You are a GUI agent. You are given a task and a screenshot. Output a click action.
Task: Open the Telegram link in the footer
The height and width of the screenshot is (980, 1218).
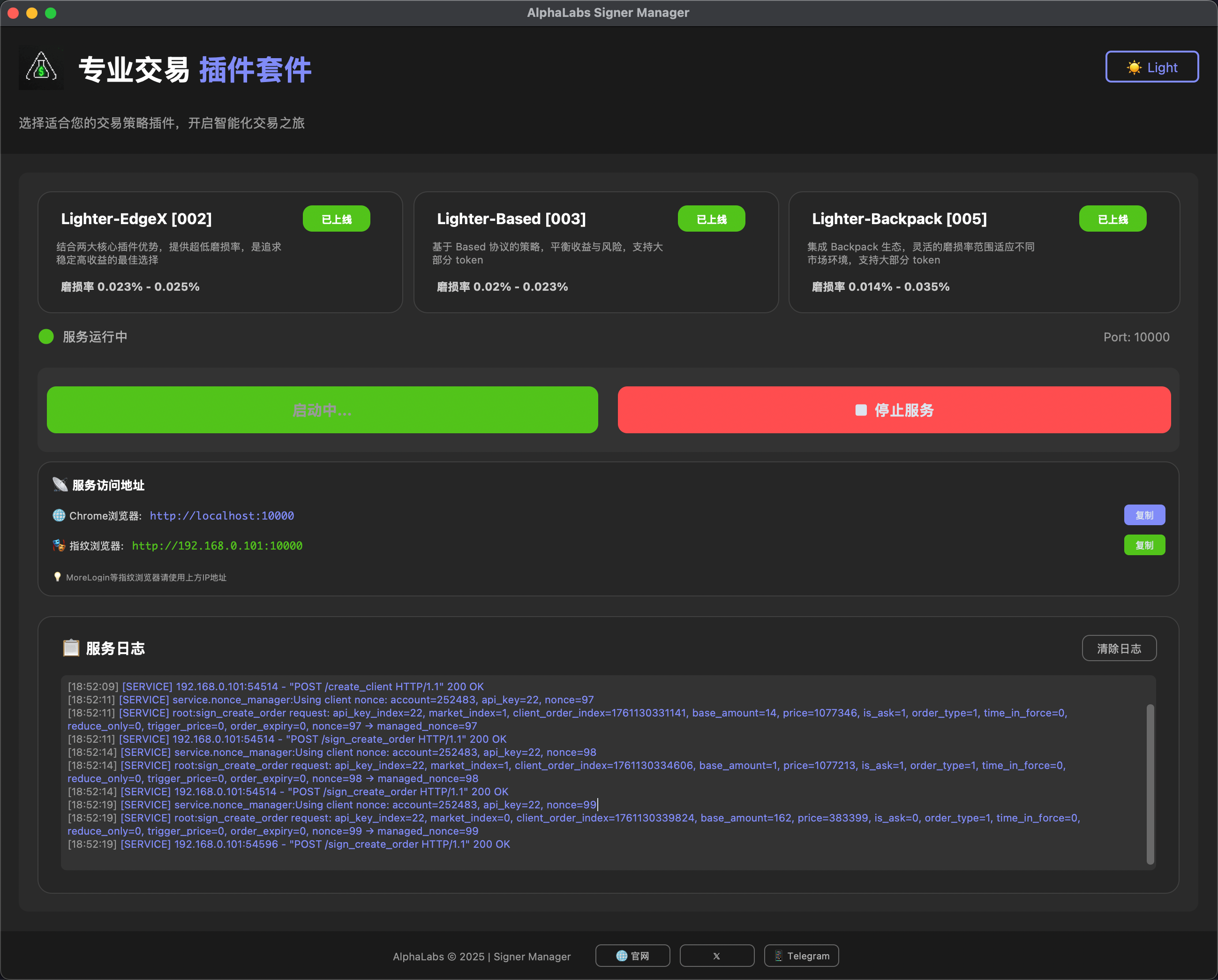tap(801, 956)
